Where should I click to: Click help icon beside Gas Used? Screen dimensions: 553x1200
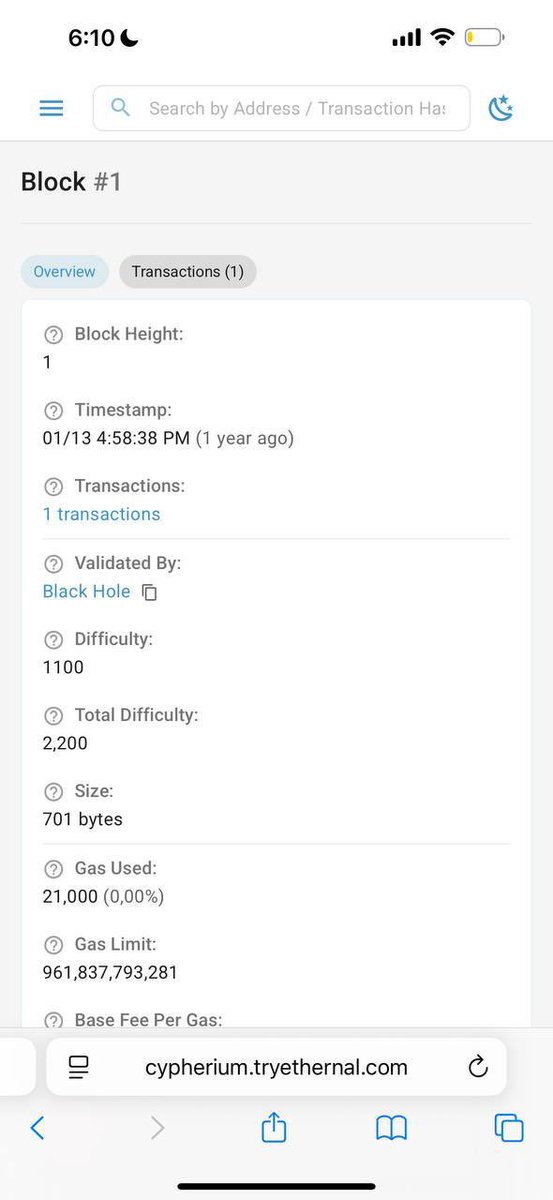click(54, 869)
